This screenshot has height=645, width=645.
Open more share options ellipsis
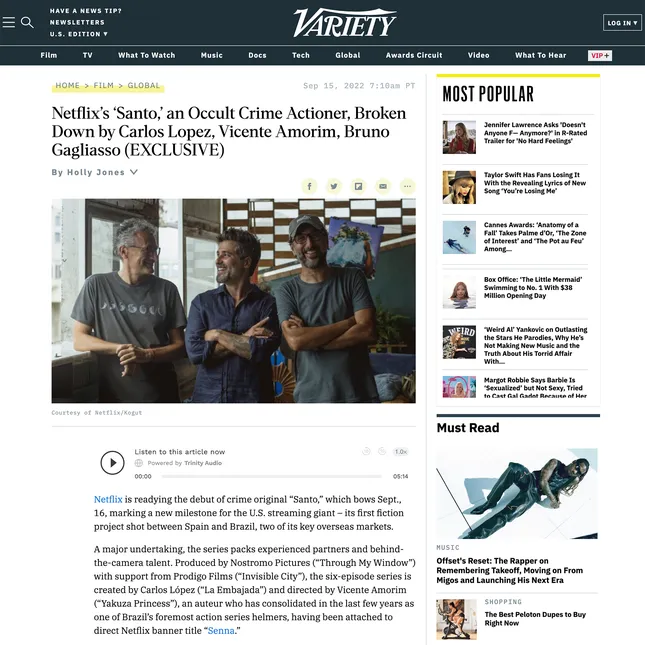[x=407, y=186]
